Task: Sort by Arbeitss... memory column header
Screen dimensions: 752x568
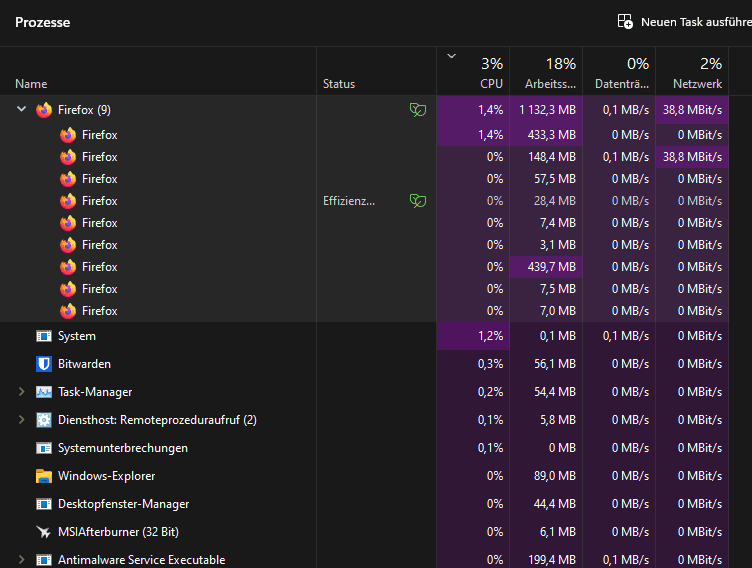Action: click(546, 71)
